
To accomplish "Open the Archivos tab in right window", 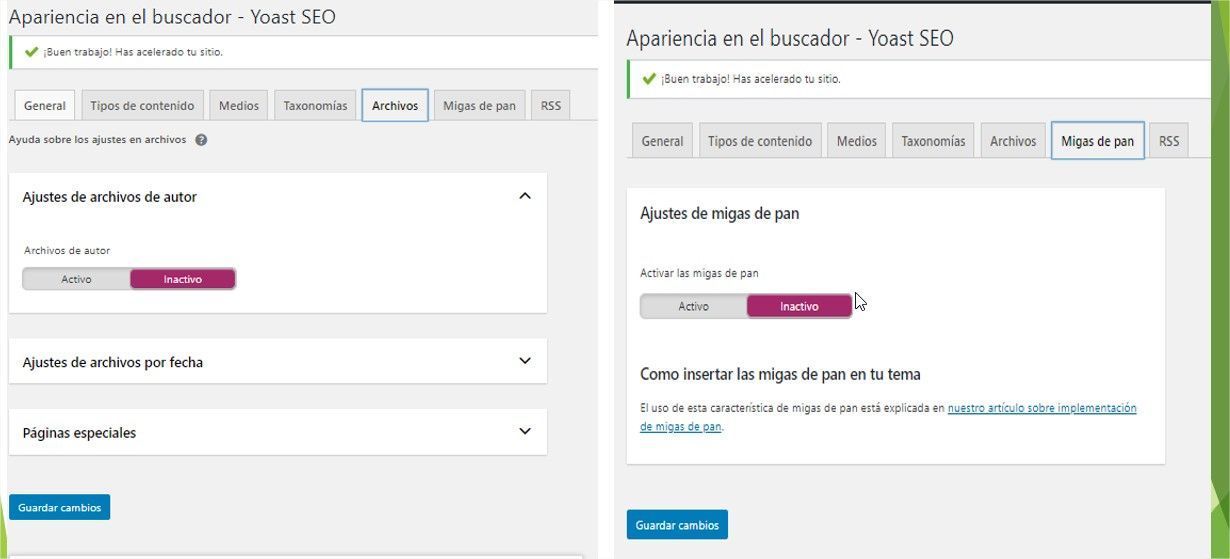I will click(x=1013, y=141).
